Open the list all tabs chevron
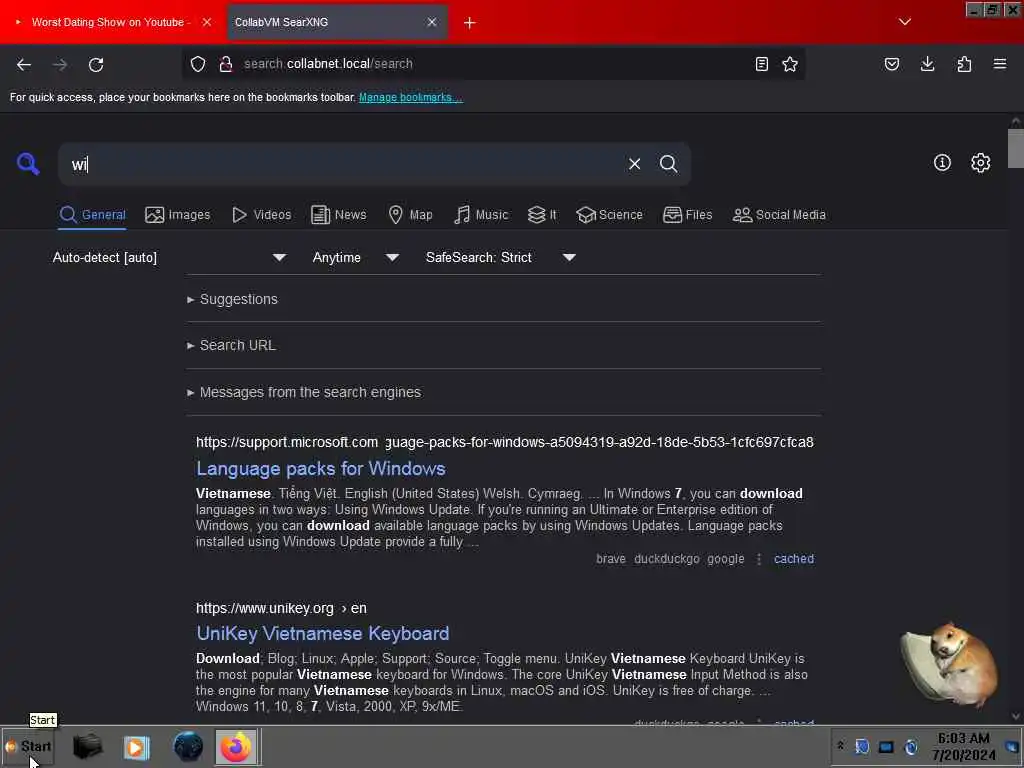The image size is (1024, 768). tap(904, 22)
